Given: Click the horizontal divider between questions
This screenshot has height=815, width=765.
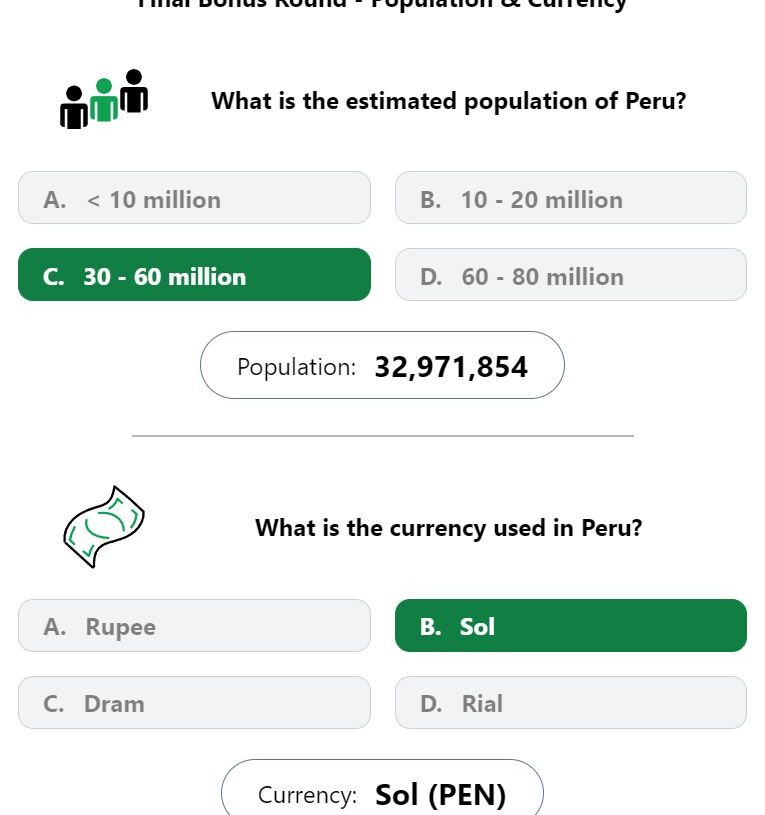Looking at the screenshot, I should pyautogui.click(x=383, y=436).
